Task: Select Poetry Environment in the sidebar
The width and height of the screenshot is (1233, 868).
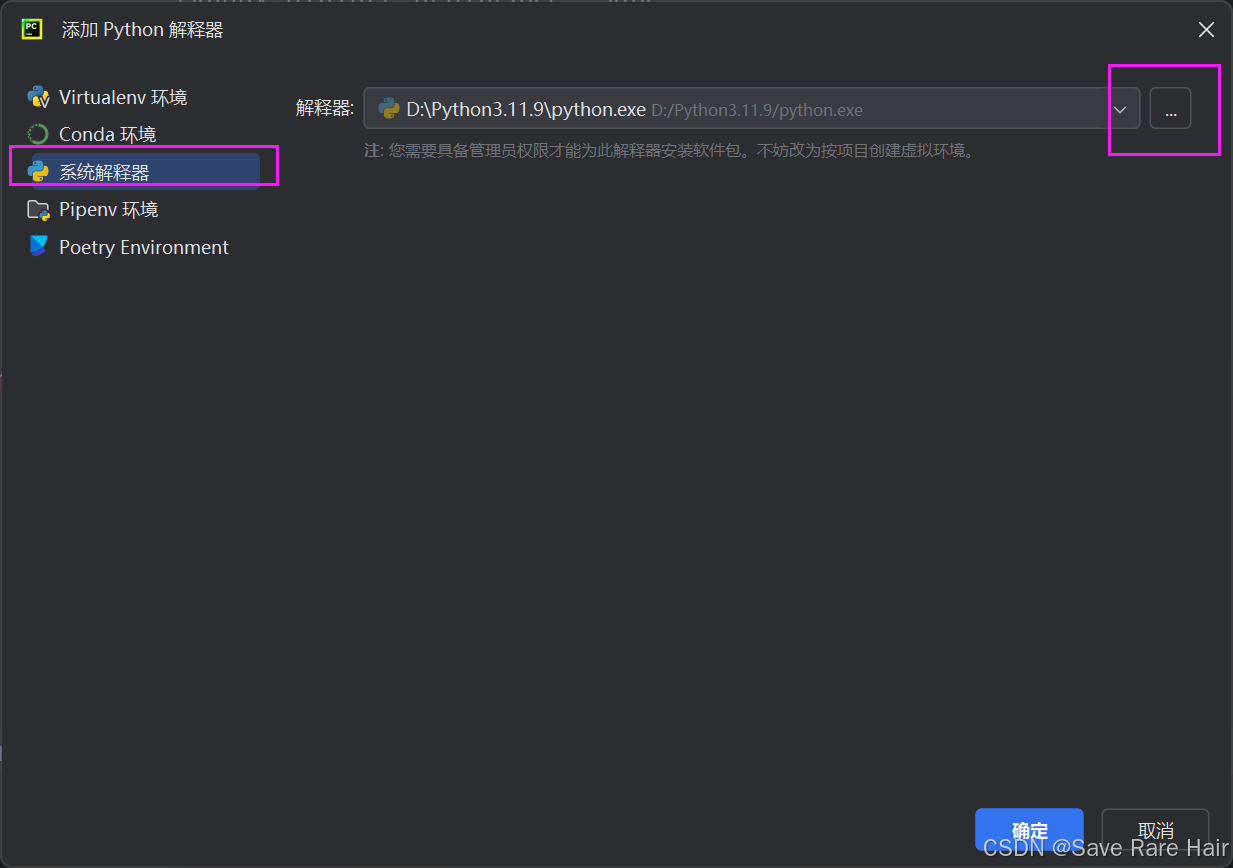Action: click(144, 246)
